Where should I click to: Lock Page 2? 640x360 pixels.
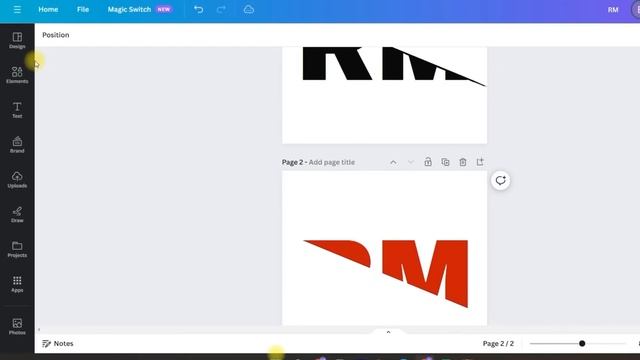(428, 162)
